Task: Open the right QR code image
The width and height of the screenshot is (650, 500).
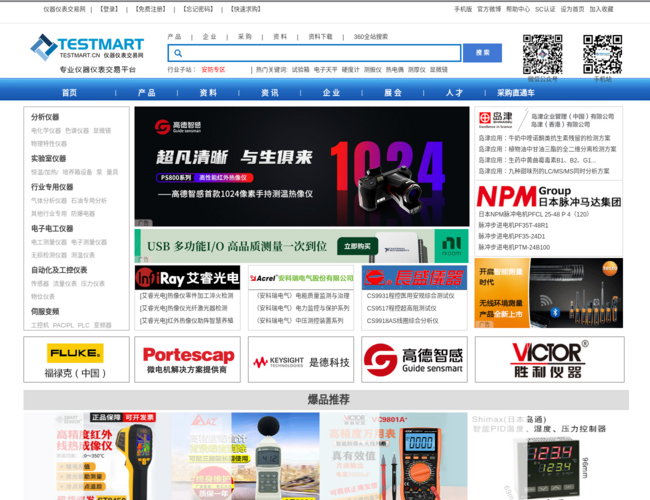Action: coord(602,54)
